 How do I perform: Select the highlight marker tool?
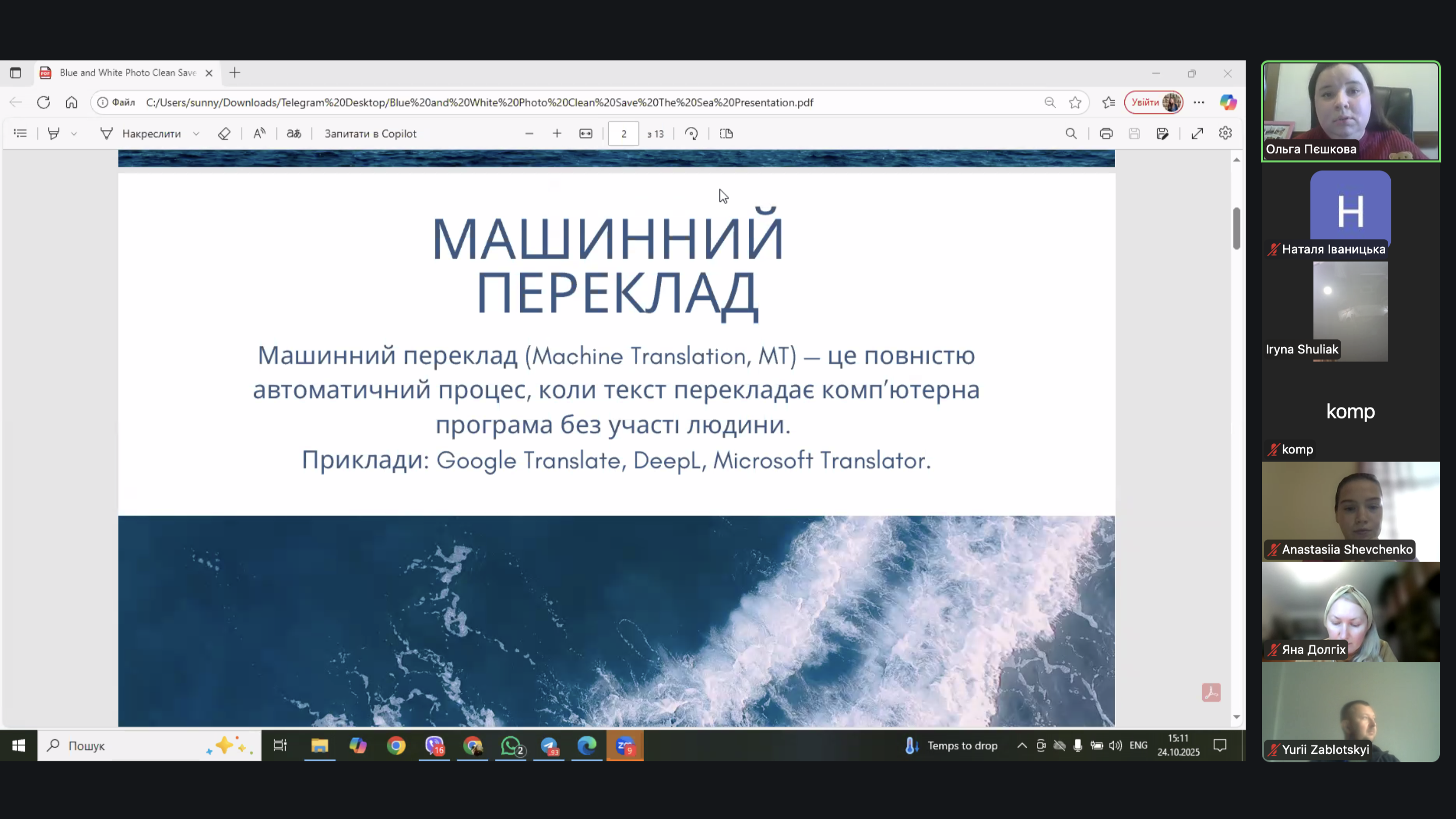click(x=54, y=133)
